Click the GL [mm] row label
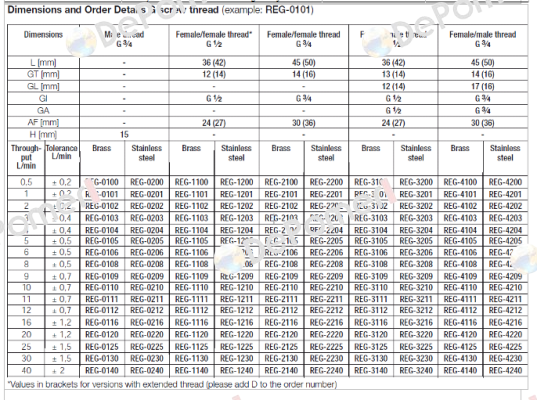Image resolution: width=537 pixels, height=400 pixels. pyautogui.click(x=43, y=86)
